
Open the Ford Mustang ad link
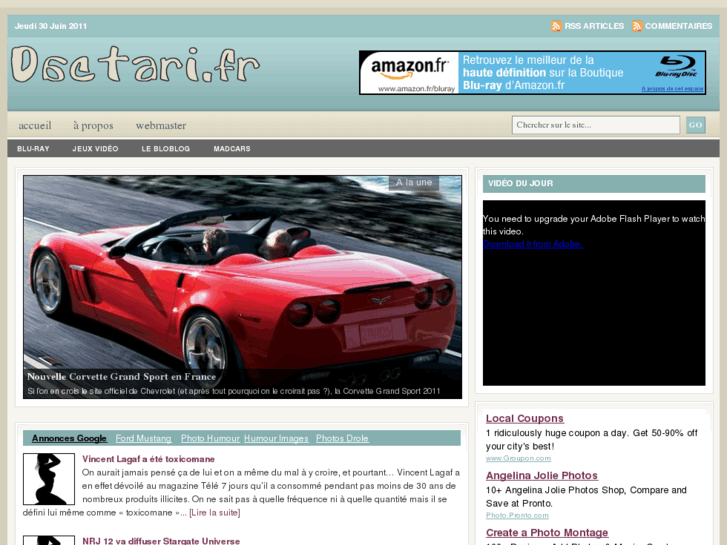click(x=143, y=438)
